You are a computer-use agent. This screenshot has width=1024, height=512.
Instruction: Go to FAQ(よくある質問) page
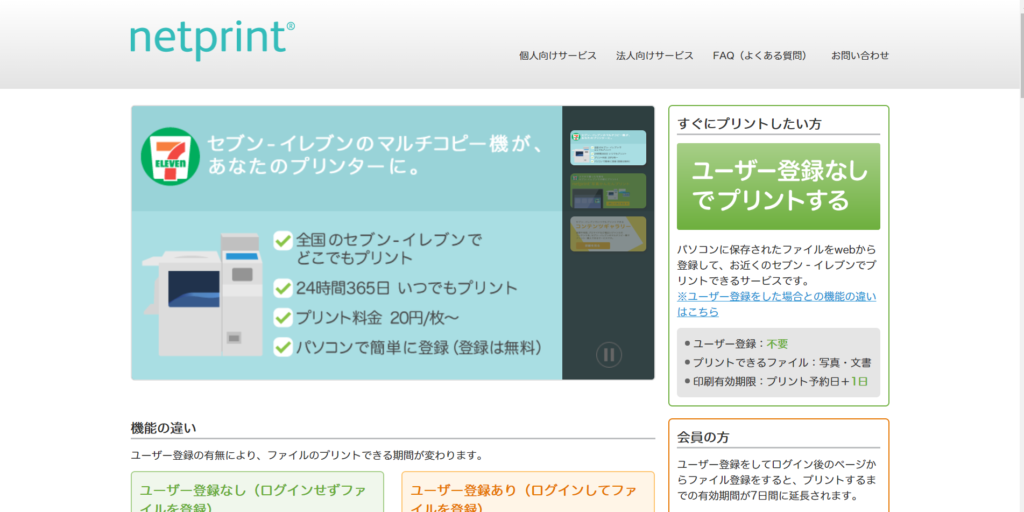[760, 56]
